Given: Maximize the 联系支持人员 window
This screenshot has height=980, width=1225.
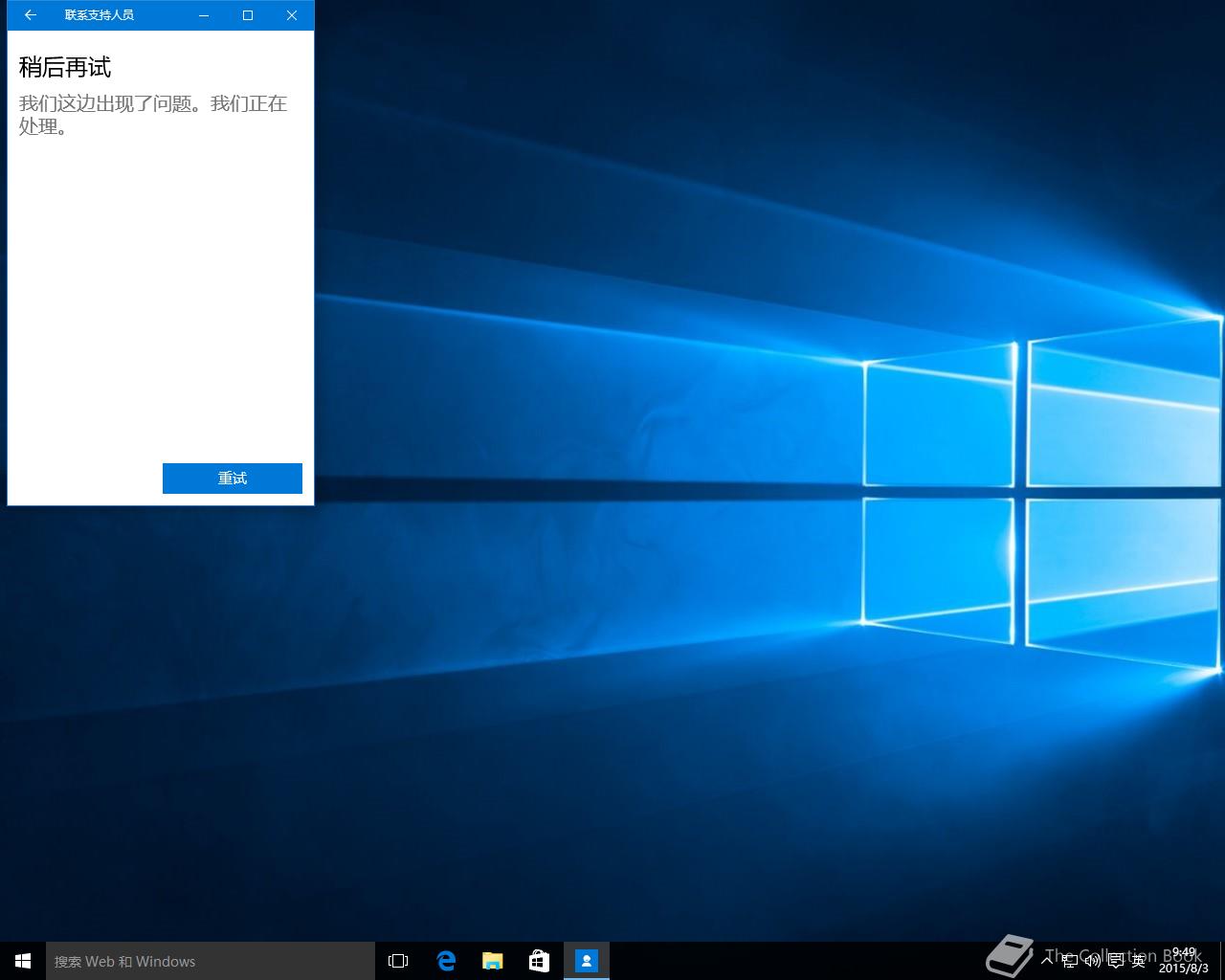Looking at the screenshot, I should [x=248, y=15].
